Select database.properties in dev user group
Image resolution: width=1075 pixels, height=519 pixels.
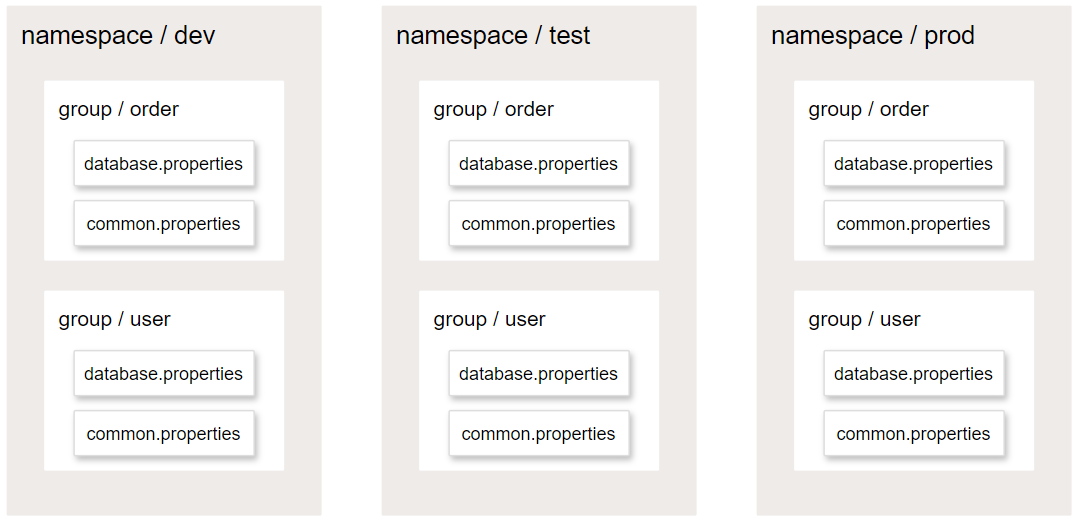(164, 374)
